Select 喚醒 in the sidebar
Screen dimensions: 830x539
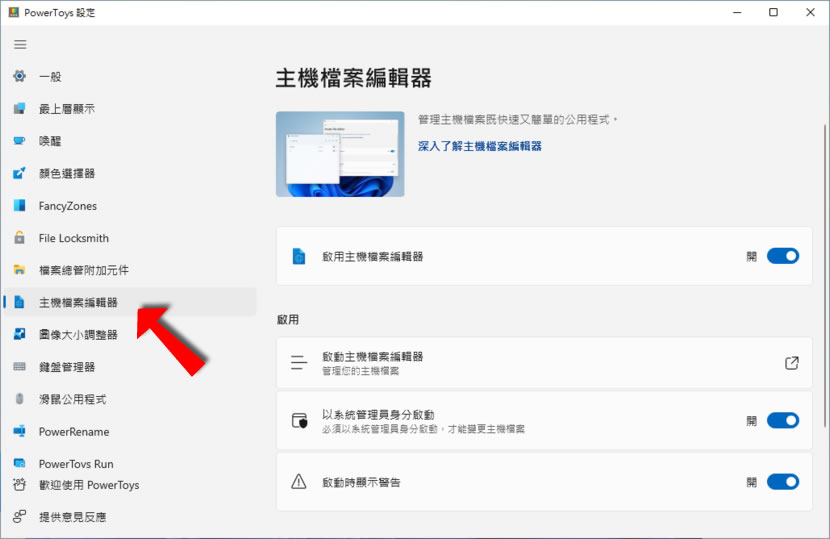[130, 141]
